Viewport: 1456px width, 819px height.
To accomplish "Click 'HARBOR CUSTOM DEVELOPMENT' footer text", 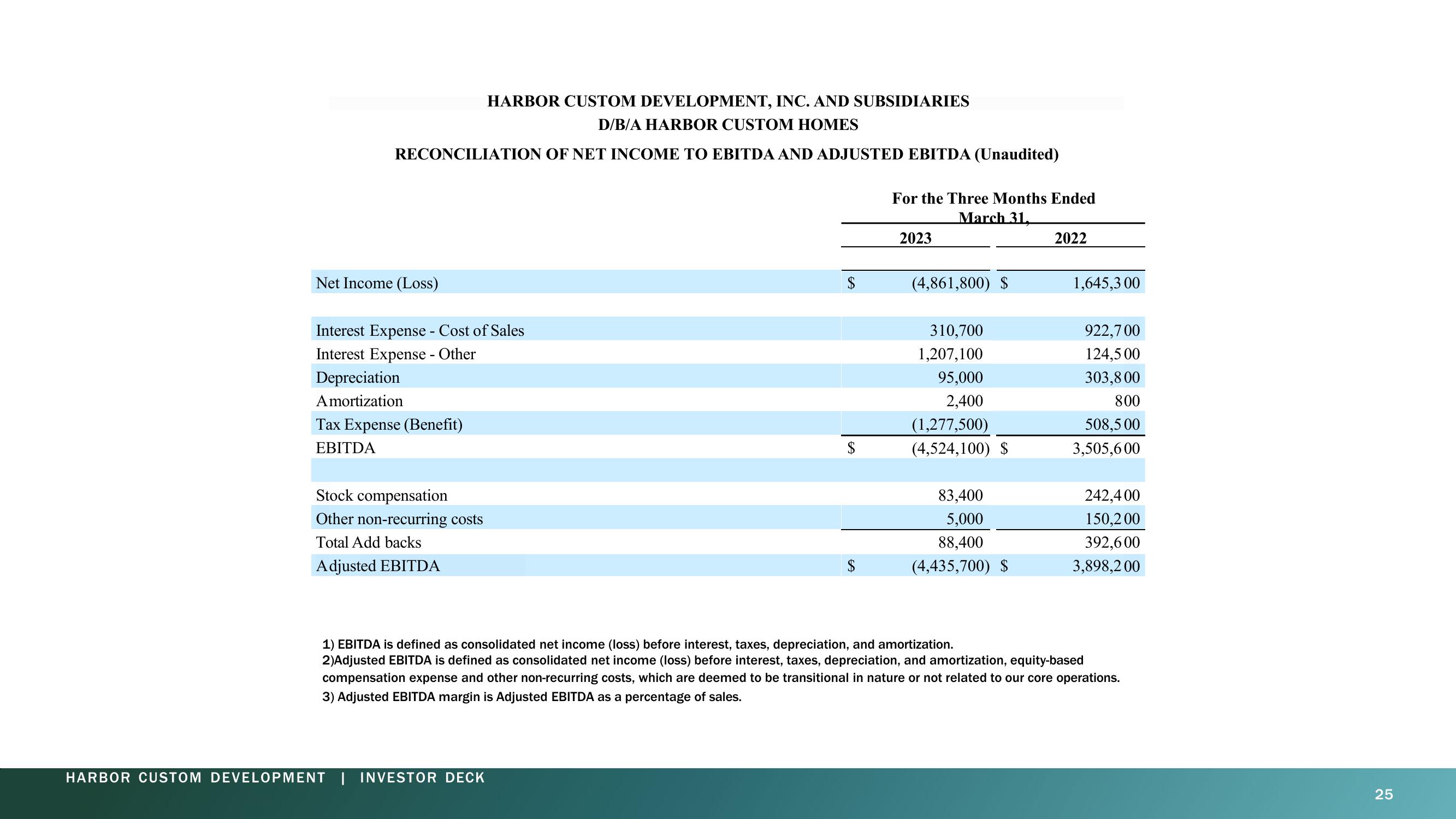I will tap(196, 778).
